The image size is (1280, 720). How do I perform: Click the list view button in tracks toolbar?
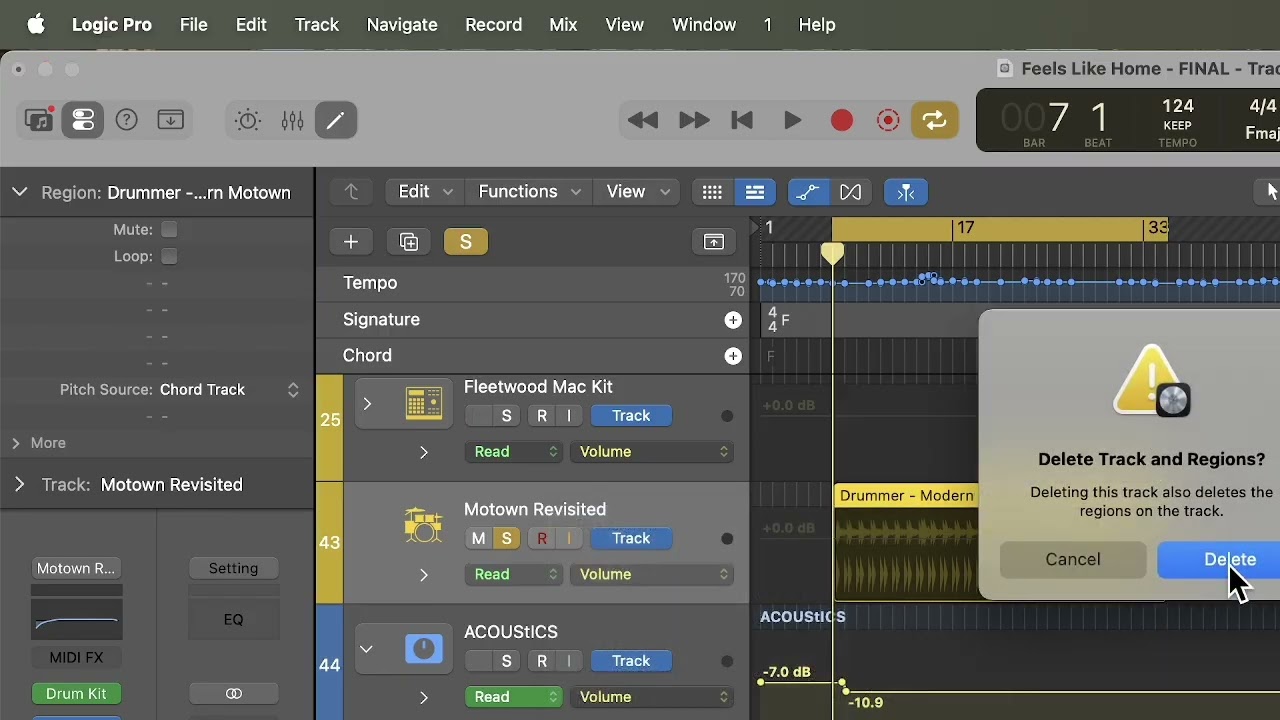[x=755, y=192]
